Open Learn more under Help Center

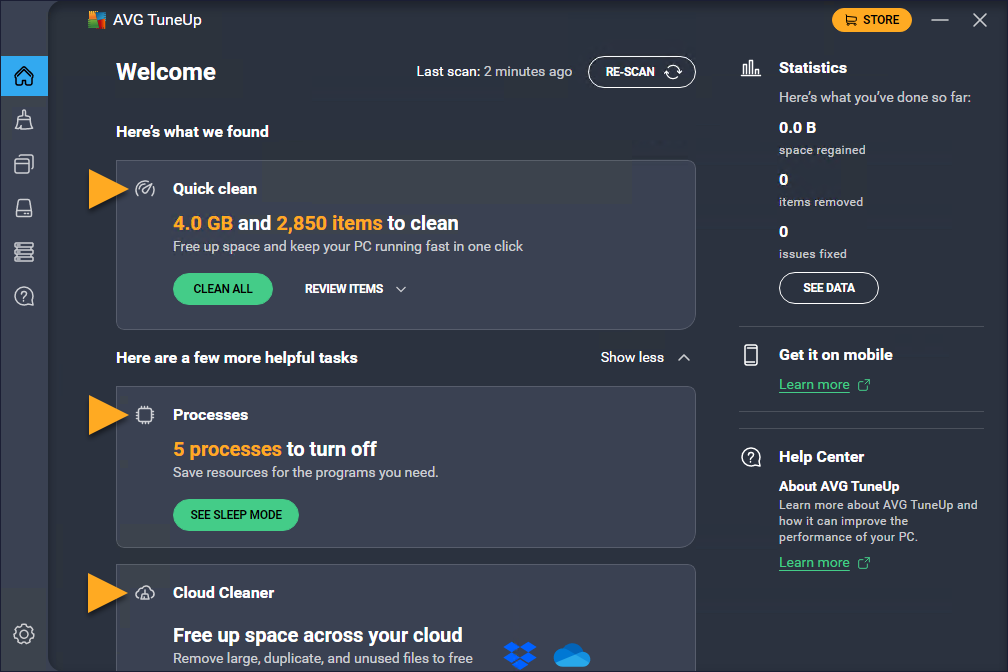[814, 563]
